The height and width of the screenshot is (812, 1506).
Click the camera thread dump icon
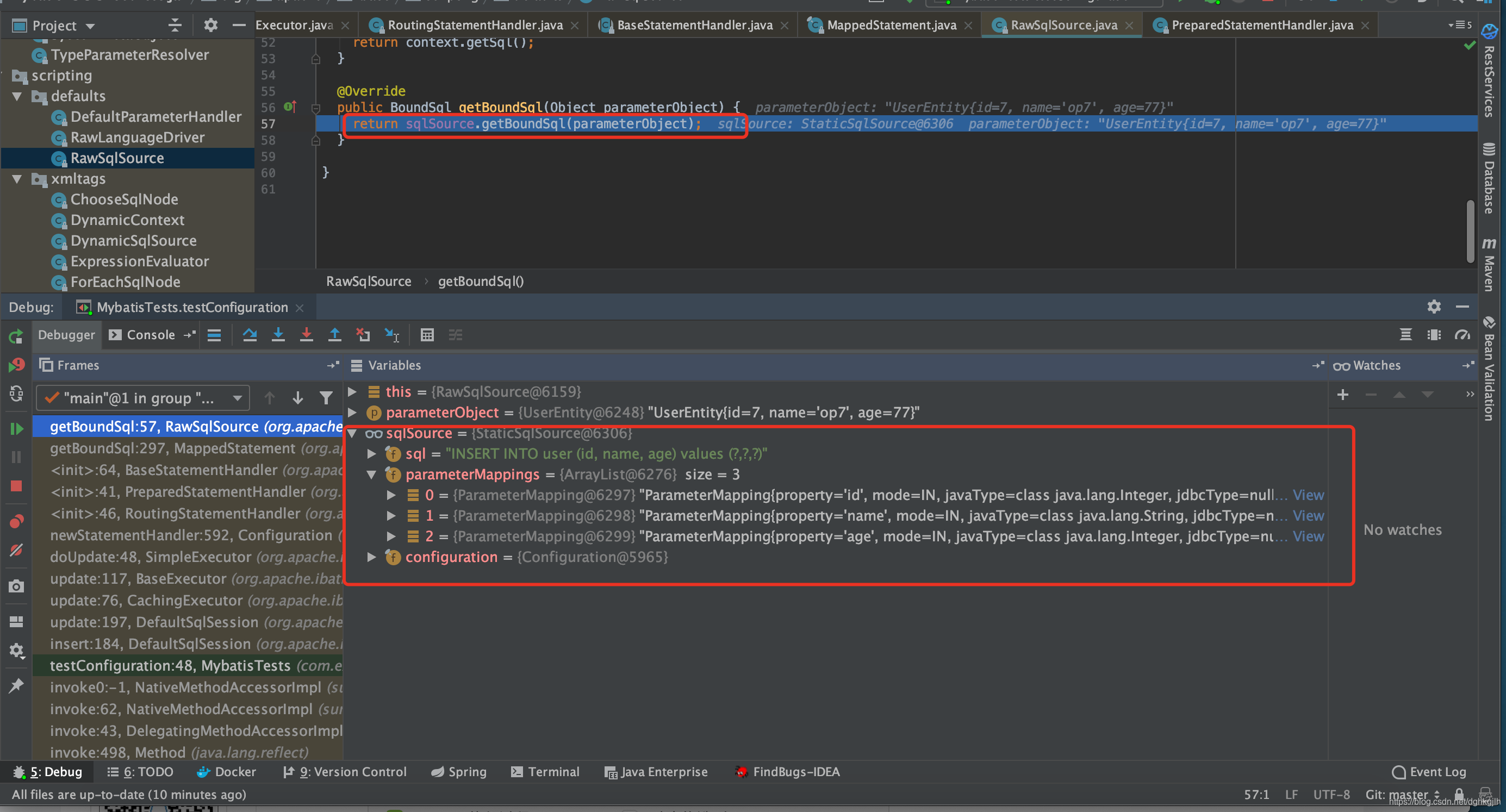click(x=16, y=586)
